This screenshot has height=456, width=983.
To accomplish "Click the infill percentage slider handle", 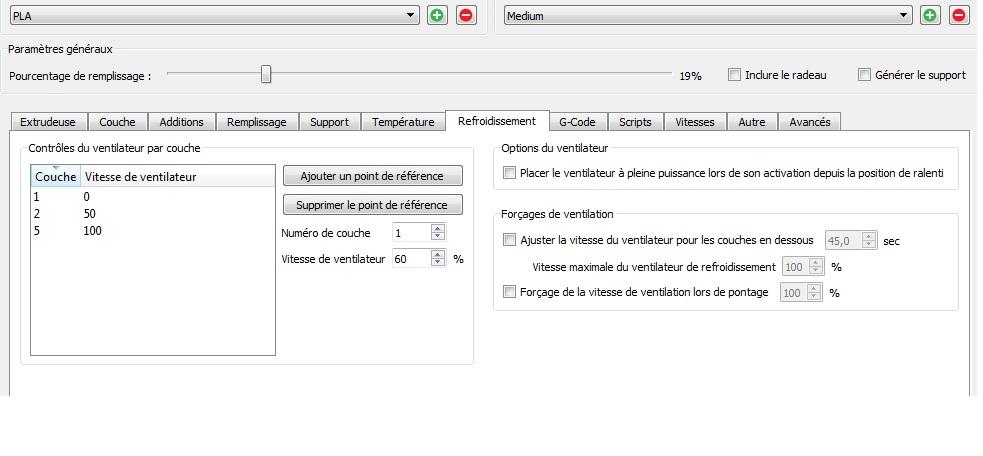I will [x=266, y=75].
